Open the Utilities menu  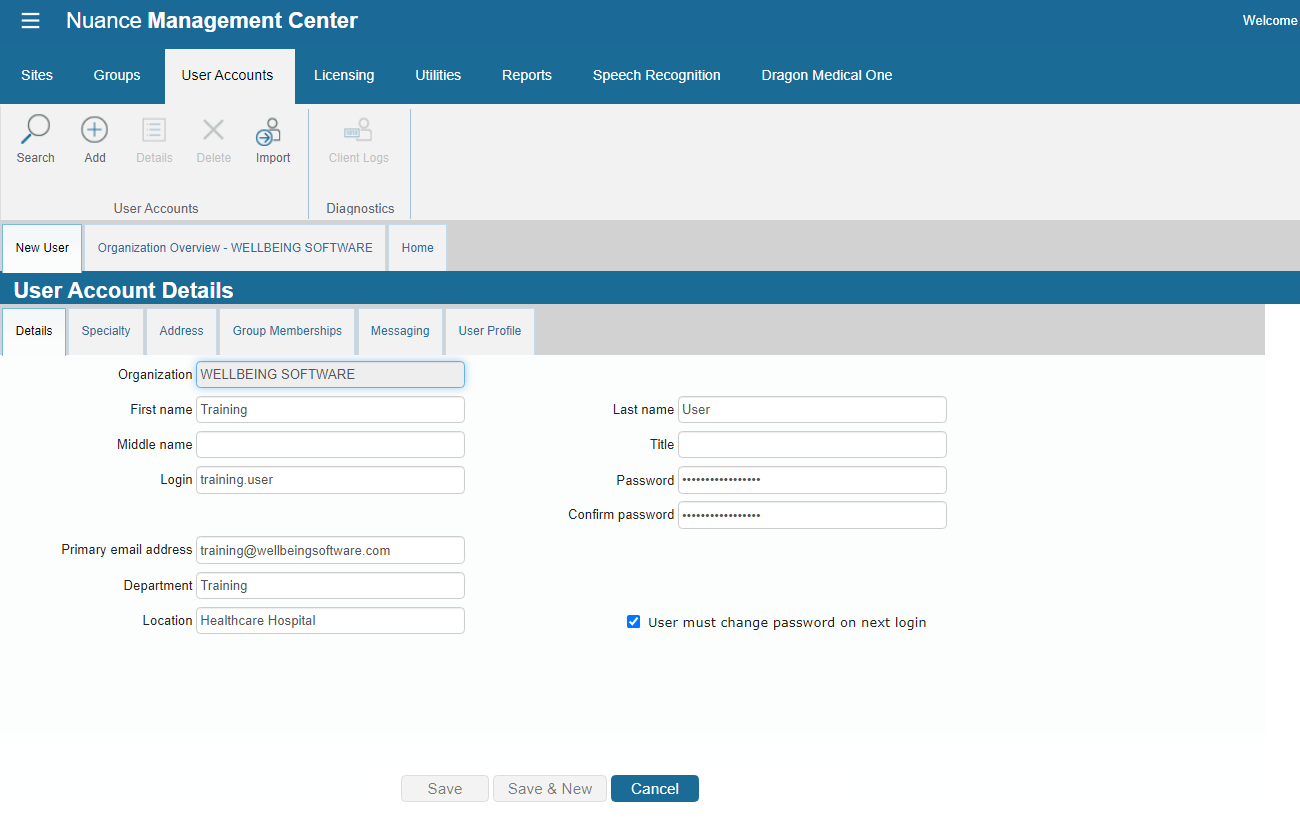(x=438, y=75)
